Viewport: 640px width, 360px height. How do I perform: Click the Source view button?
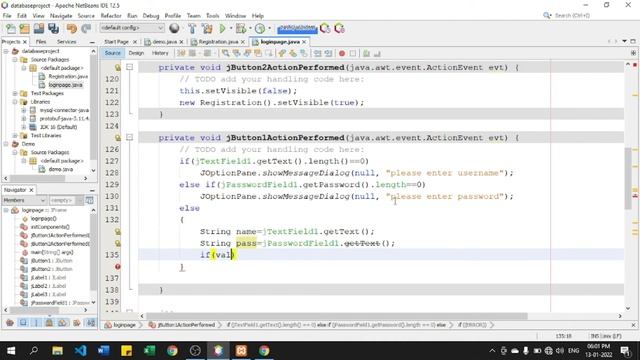pos(113,53)
